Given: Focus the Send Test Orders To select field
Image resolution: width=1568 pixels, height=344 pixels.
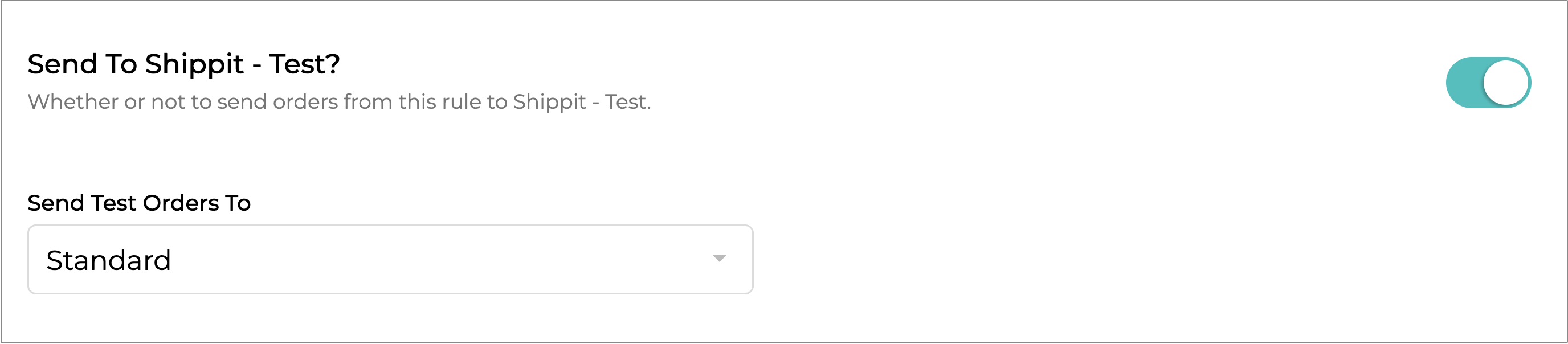Looking at the screenshot, I should pyautogui.click(x=390, y=259).
